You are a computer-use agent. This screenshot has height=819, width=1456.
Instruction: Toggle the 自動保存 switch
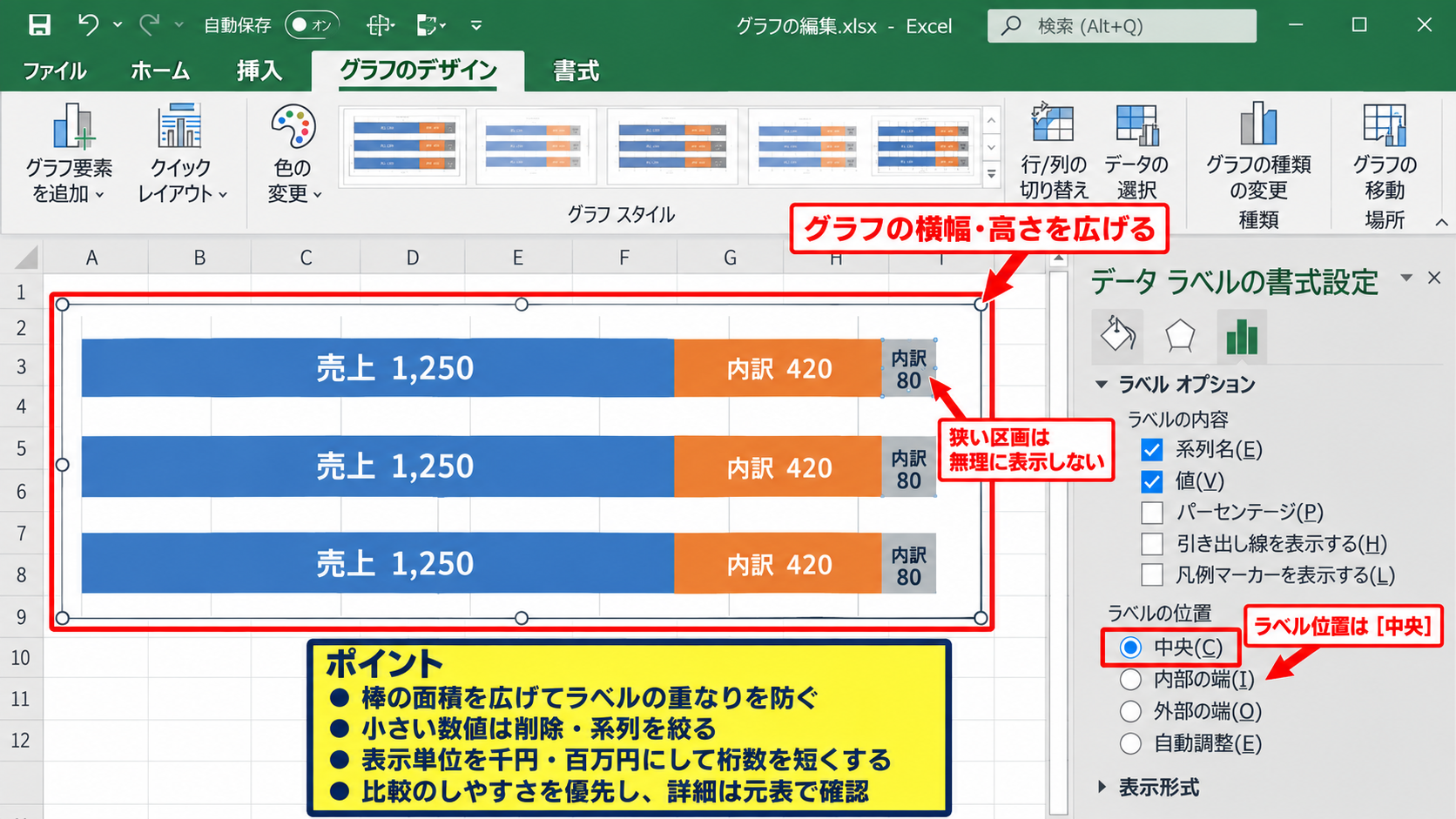[311, 25]
